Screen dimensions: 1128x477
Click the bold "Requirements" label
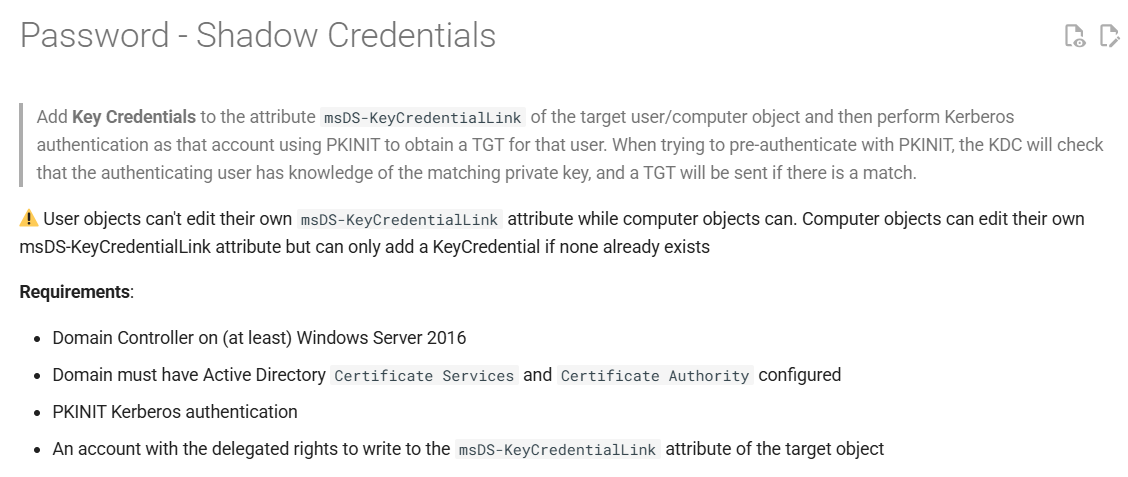point(75,292)
